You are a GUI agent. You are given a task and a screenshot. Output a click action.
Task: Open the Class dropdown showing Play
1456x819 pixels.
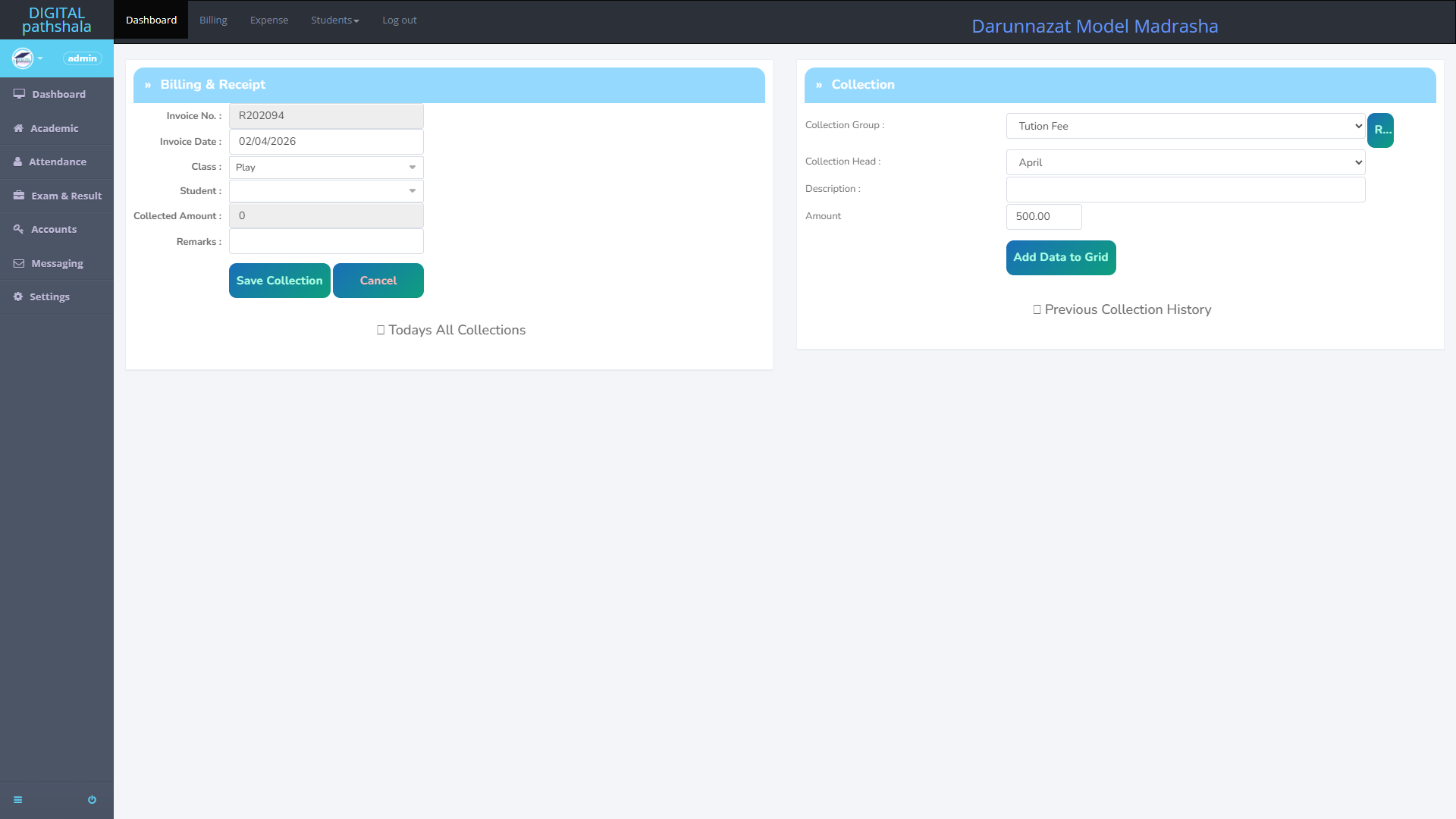(x=326, y=167)
